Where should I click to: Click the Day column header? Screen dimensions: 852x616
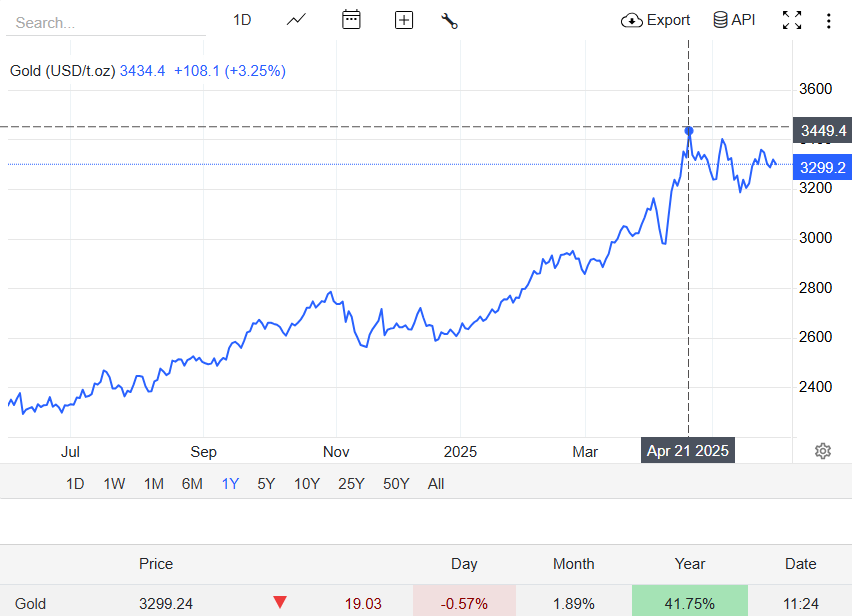[x=464, y=564]
